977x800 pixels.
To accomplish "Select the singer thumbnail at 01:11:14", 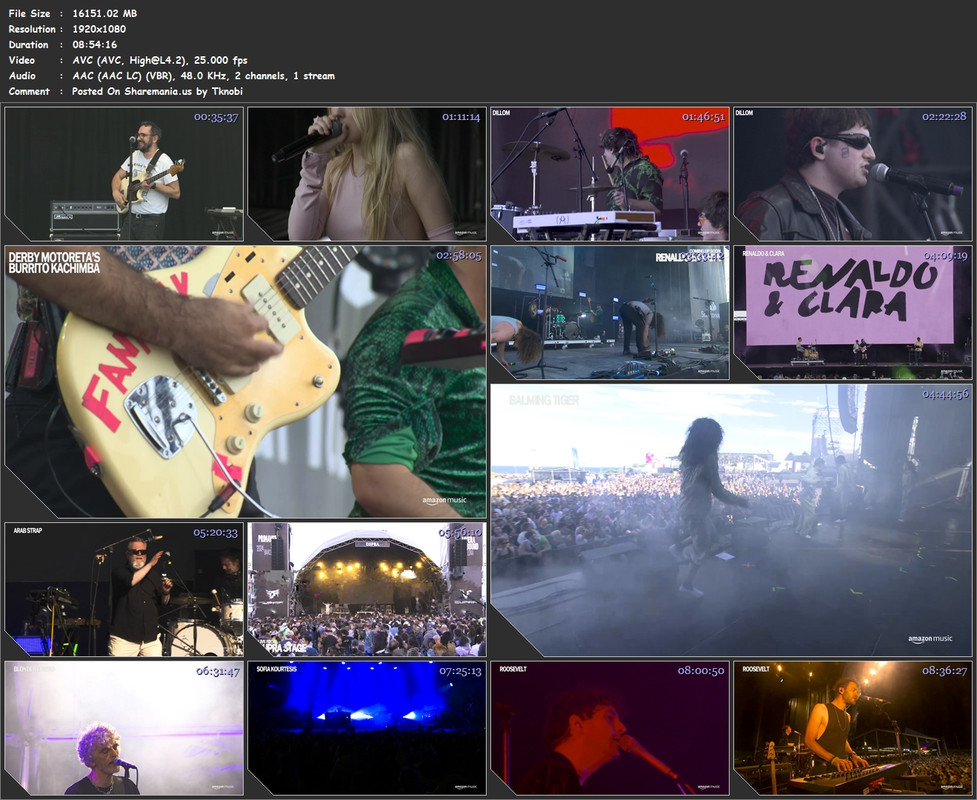I will click(367, 174).
